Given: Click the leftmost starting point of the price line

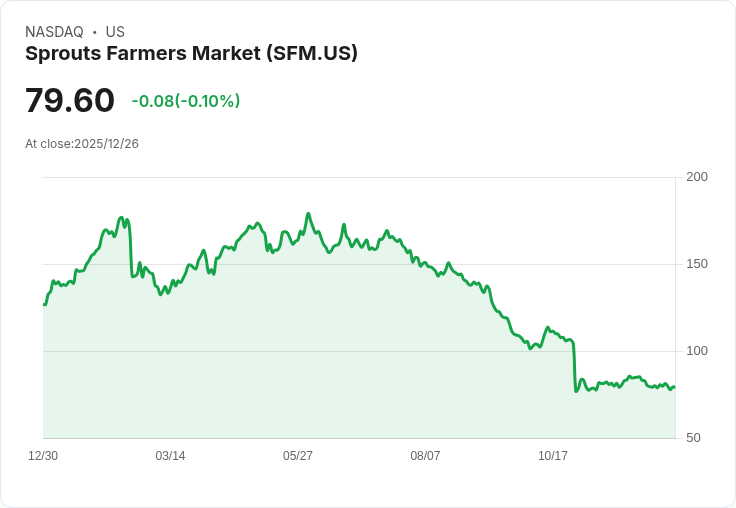Looking at the screenshot, I should click(x=44, y=304).
